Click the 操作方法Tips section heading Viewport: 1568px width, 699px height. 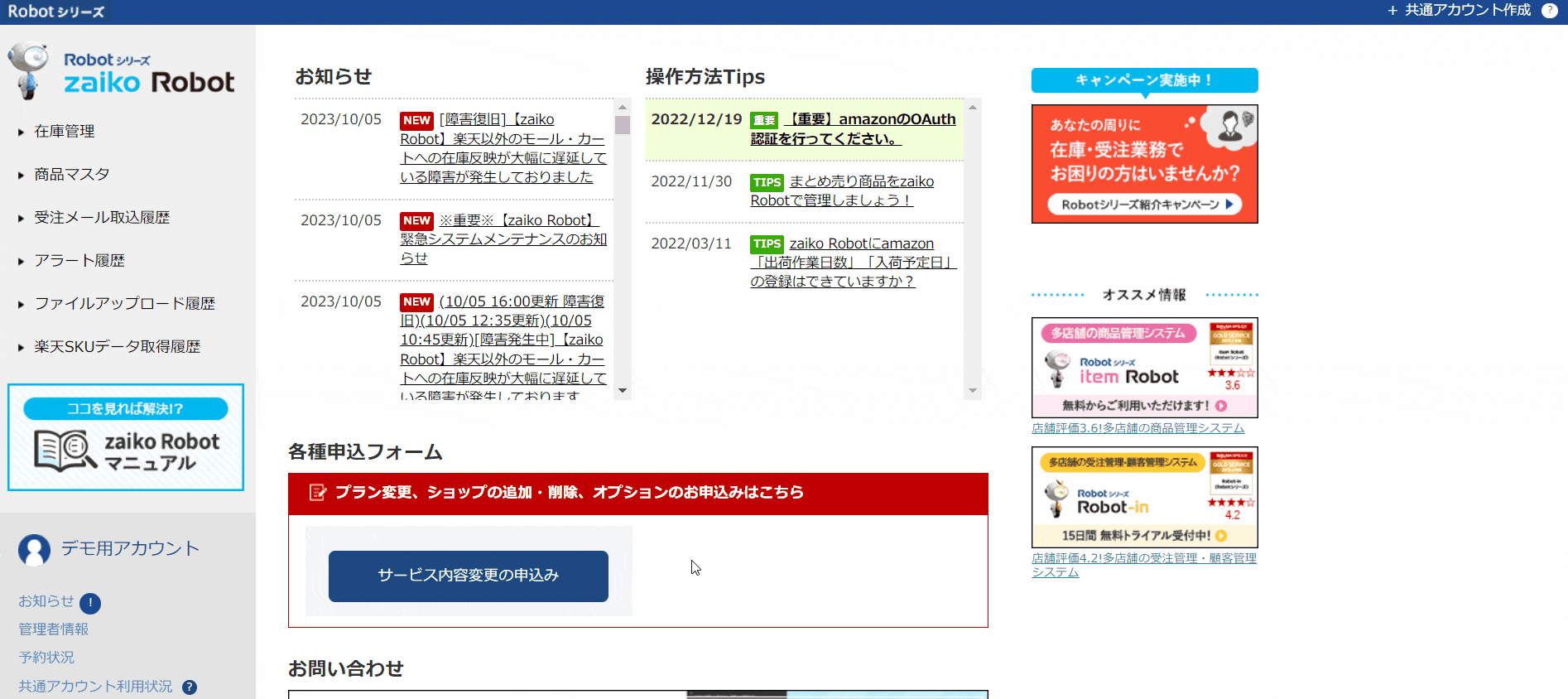pos(705,77)
